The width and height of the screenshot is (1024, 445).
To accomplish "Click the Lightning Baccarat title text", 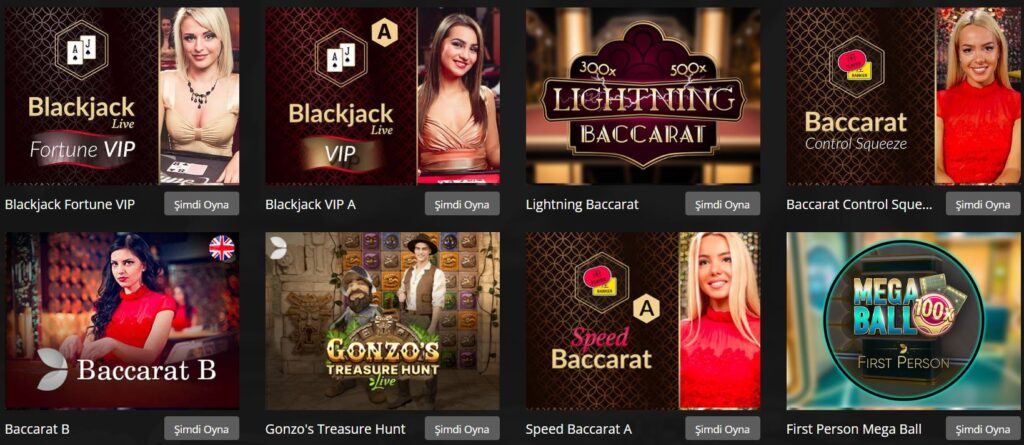I will click(x=582, y=205).
